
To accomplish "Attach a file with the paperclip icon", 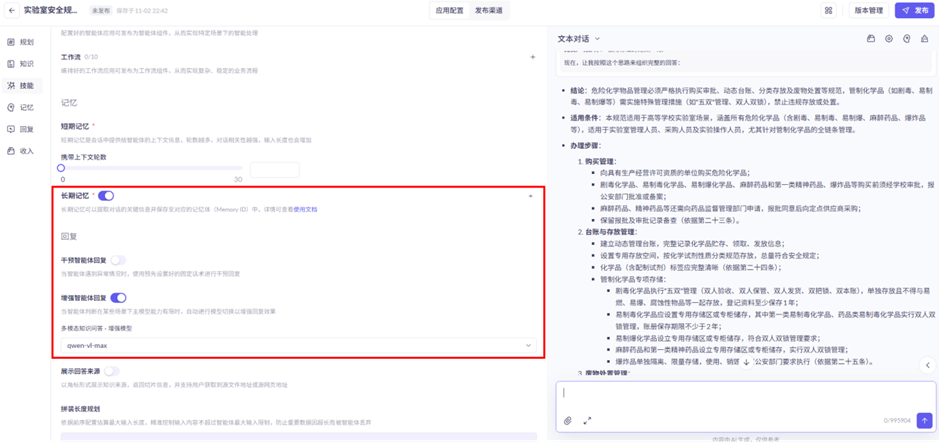I will pyautogui.click(x=568, y=420).
